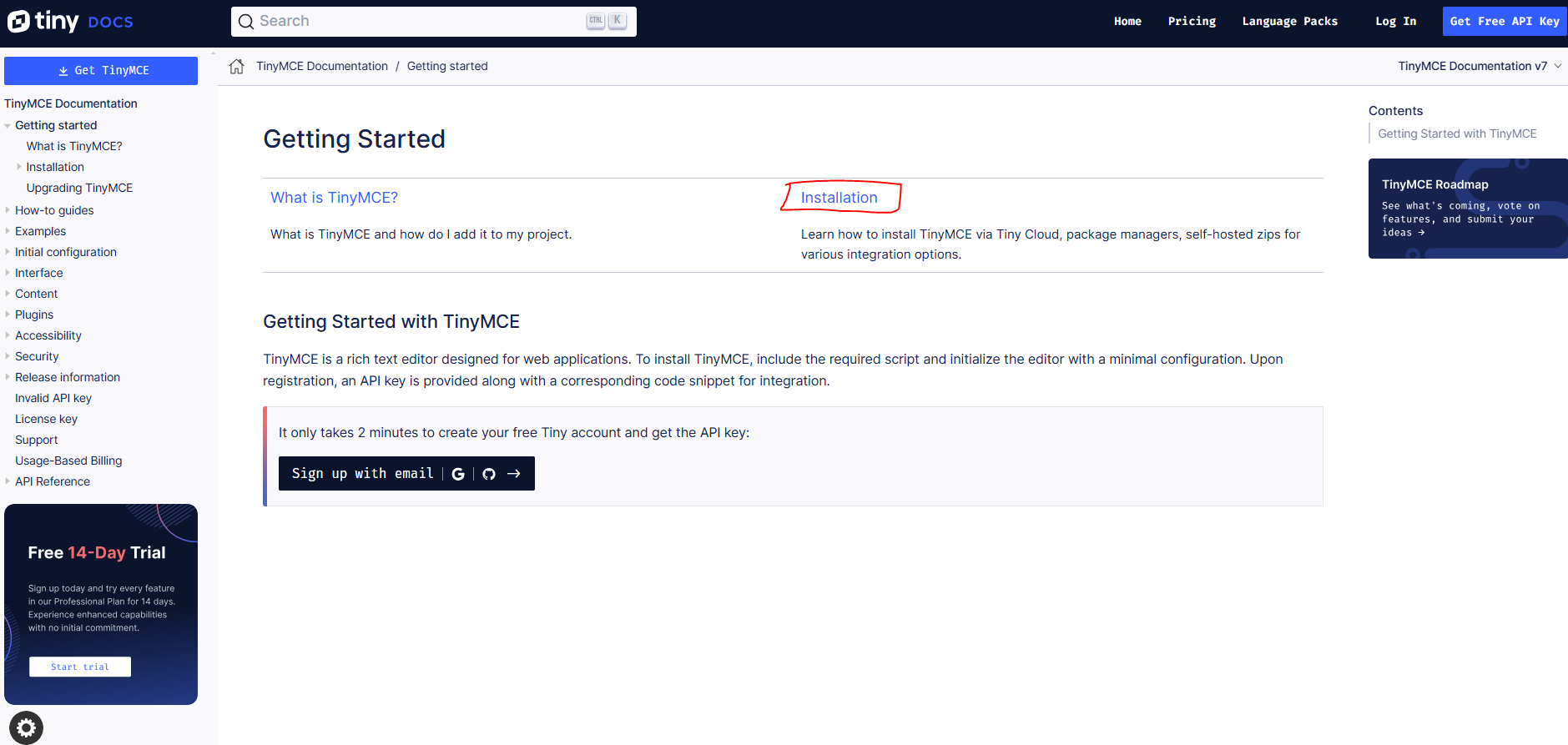Expand the Plugins section
The width and height of the screenshot is (1568, 745).
(x=8, y=315)
